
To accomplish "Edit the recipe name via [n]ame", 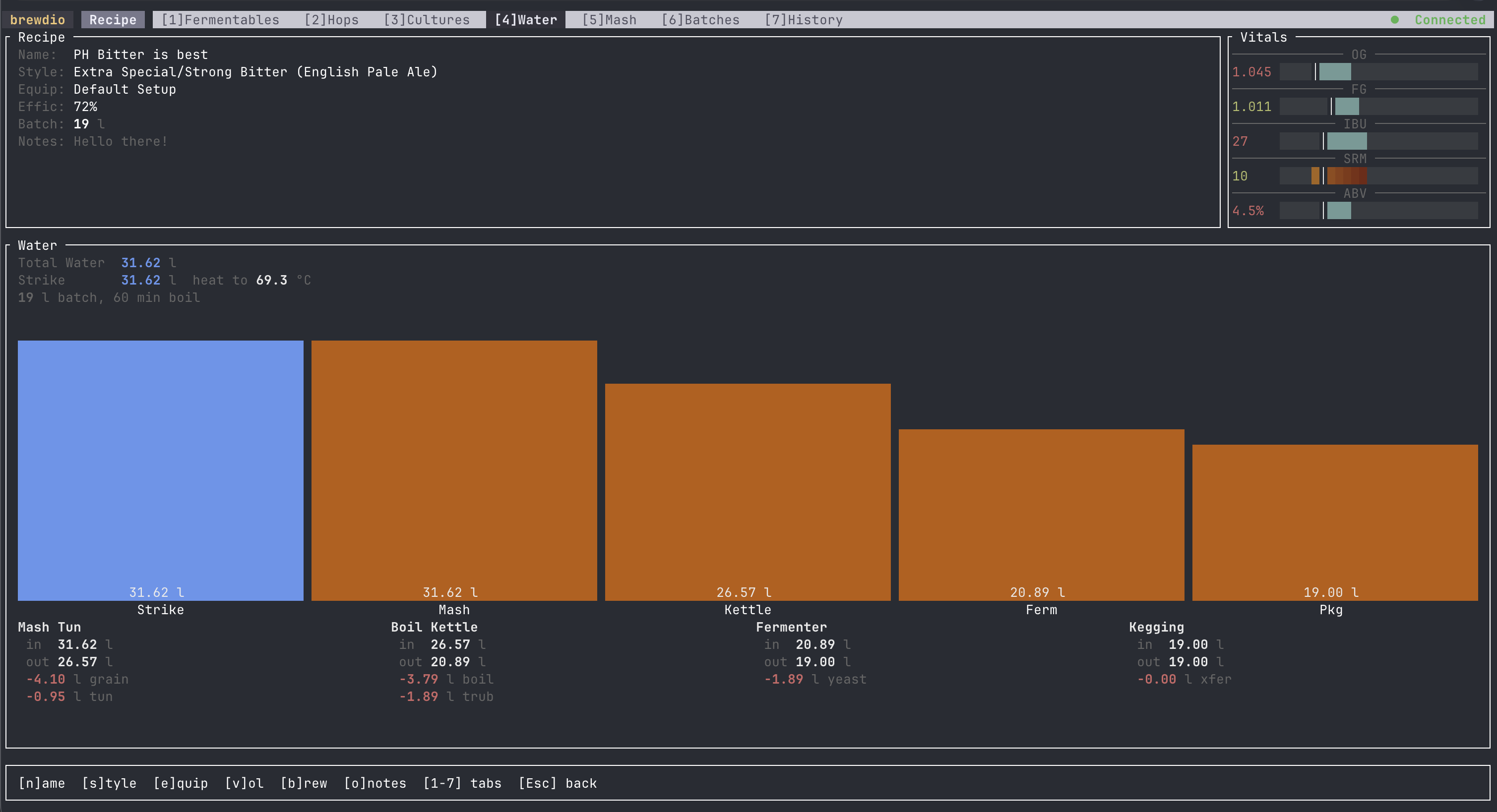I will point(41,783).
